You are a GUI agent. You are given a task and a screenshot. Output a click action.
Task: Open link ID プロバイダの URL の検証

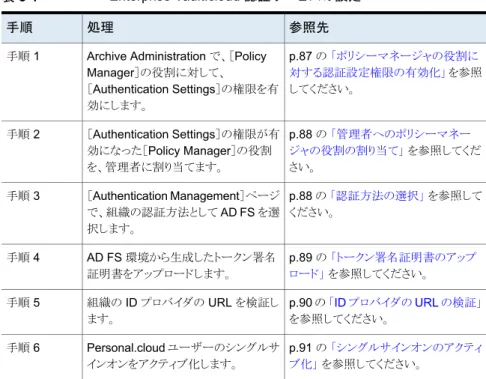405,302
